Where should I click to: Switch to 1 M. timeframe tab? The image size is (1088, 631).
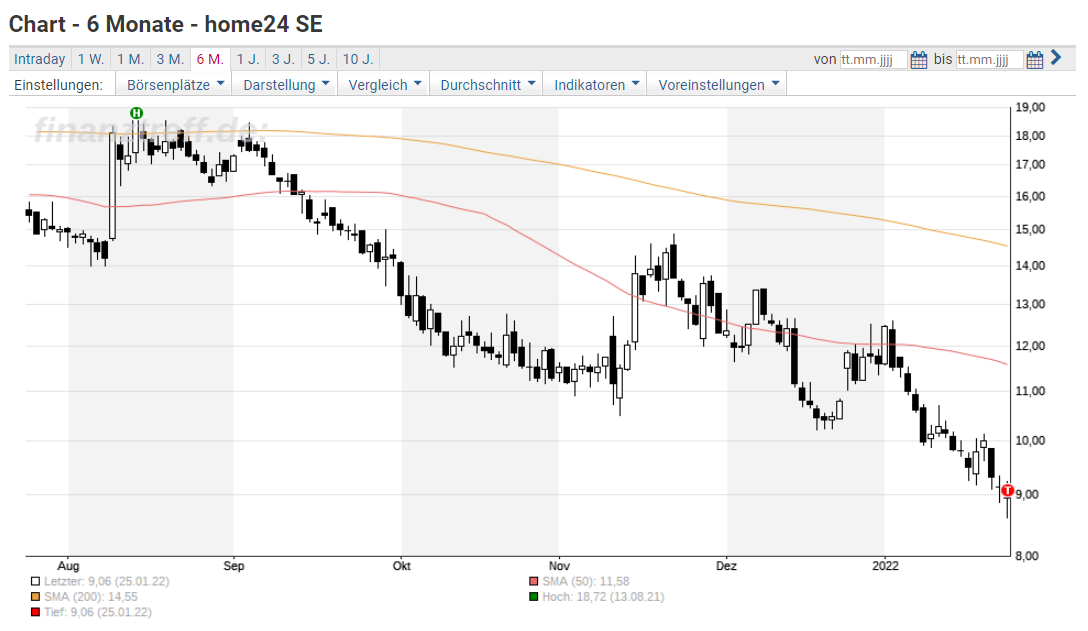point(130,59)
